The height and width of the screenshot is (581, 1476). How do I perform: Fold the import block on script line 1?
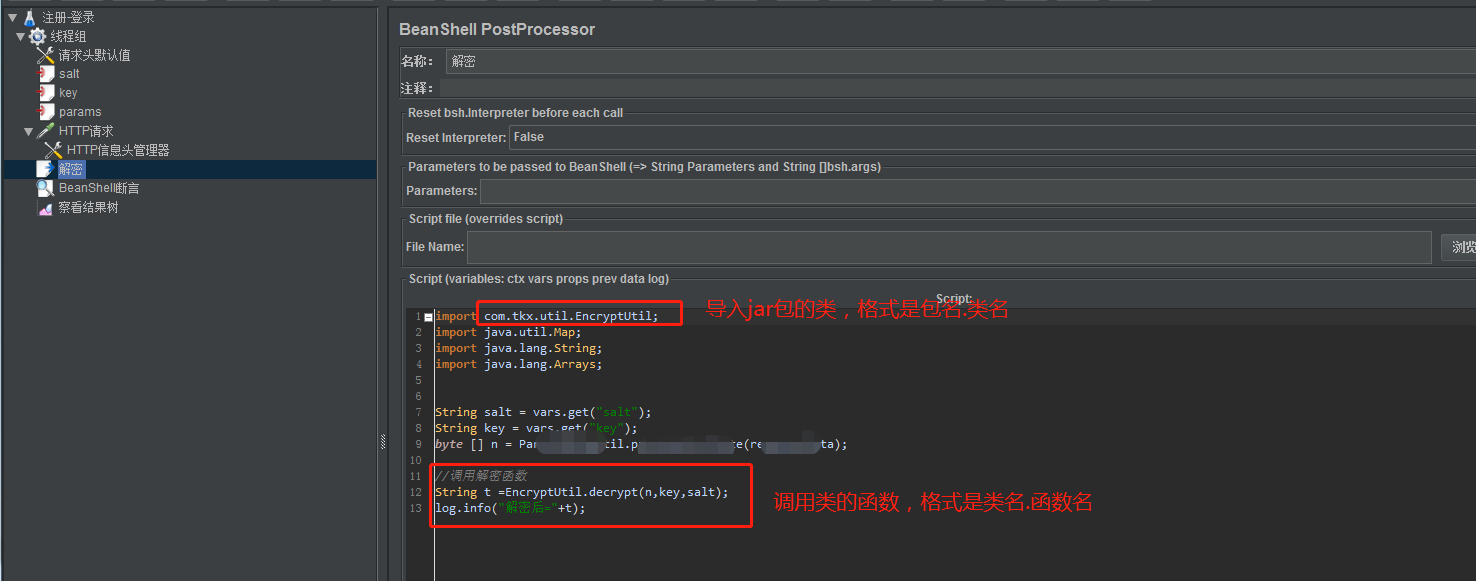click(428, 315)
